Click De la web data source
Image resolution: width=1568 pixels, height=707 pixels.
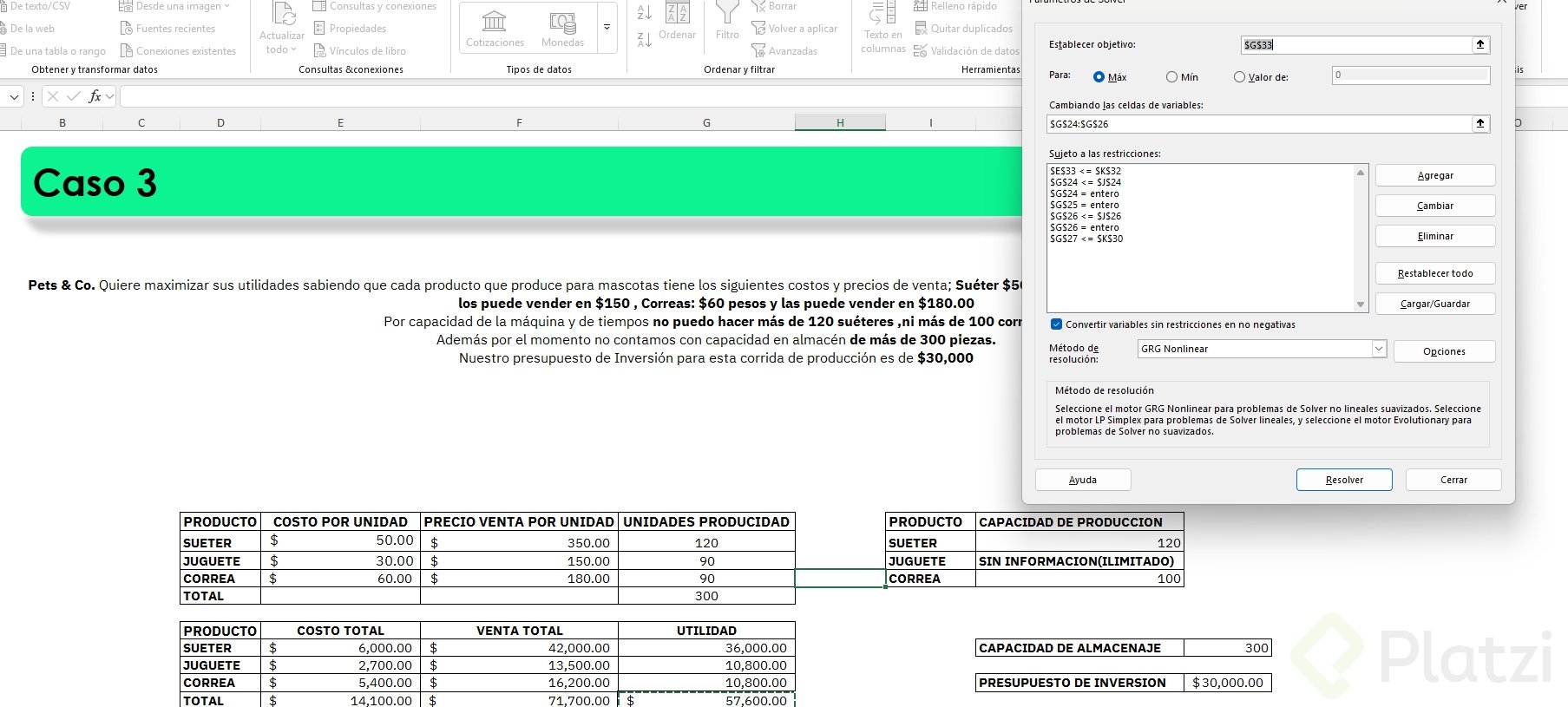click(x=28, y=29)
